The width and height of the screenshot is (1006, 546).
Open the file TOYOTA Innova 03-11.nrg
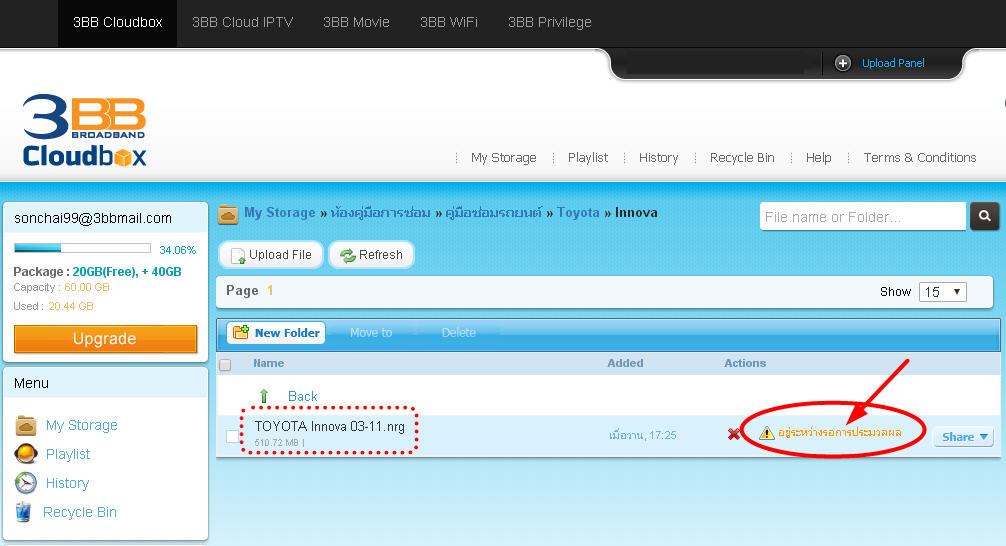pyautogui.click(x=330, y=426)
